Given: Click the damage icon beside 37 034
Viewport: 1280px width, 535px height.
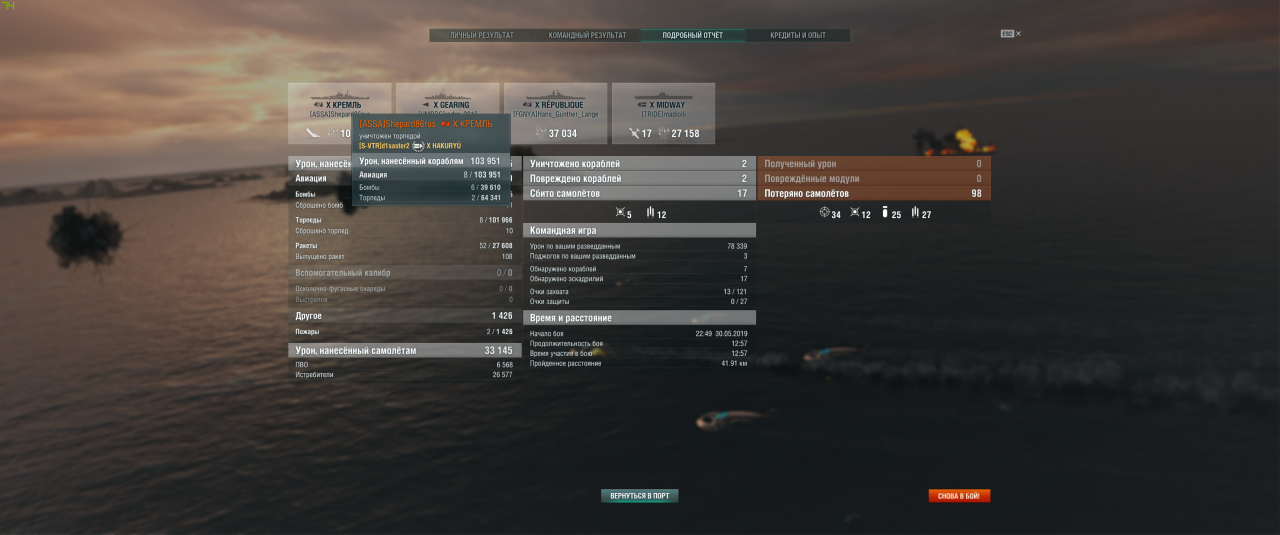Looking at the screenshot, I should [541, 133].
